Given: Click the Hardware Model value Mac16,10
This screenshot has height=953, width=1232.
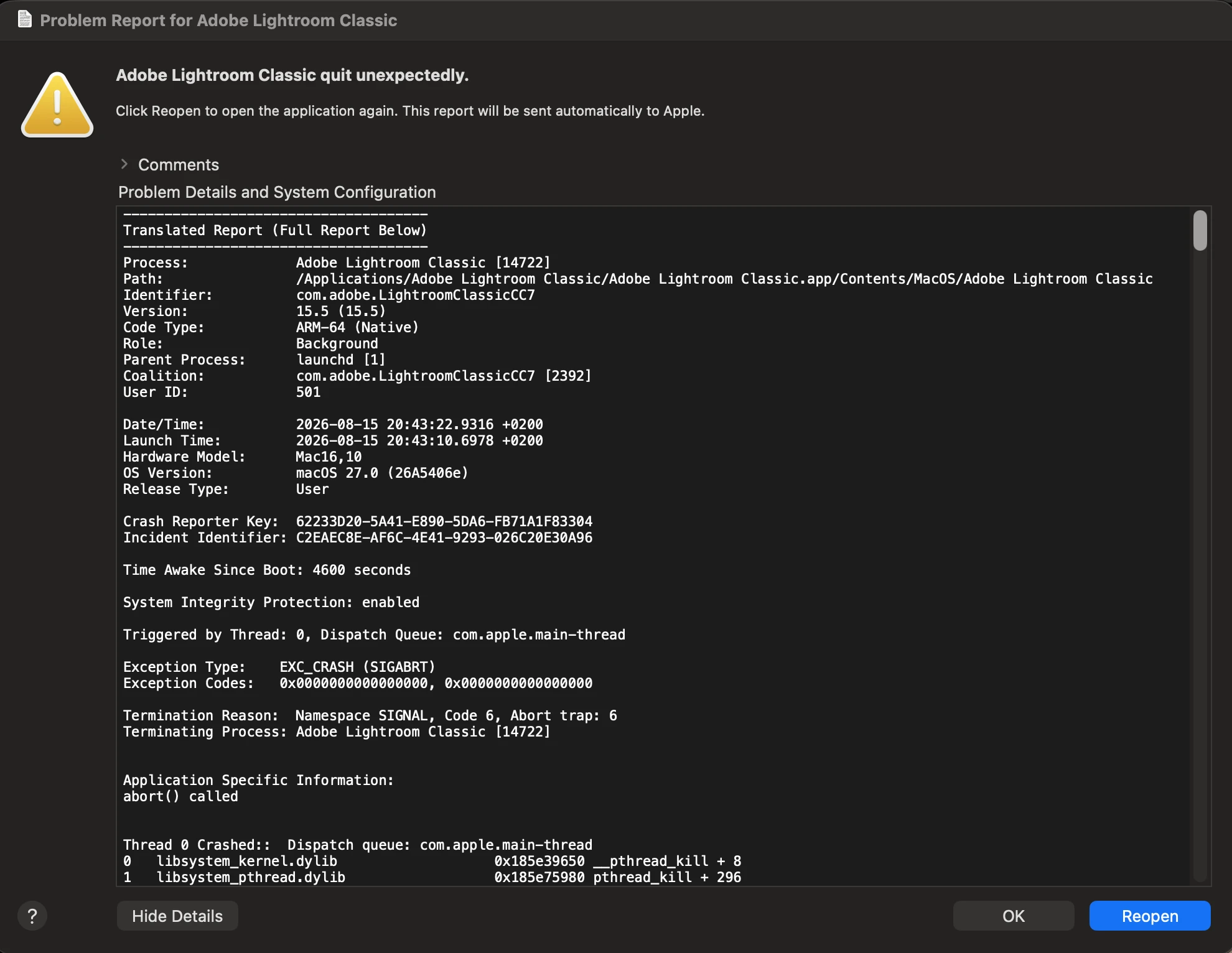Looking at the screenshot, I should coord(329,457).
